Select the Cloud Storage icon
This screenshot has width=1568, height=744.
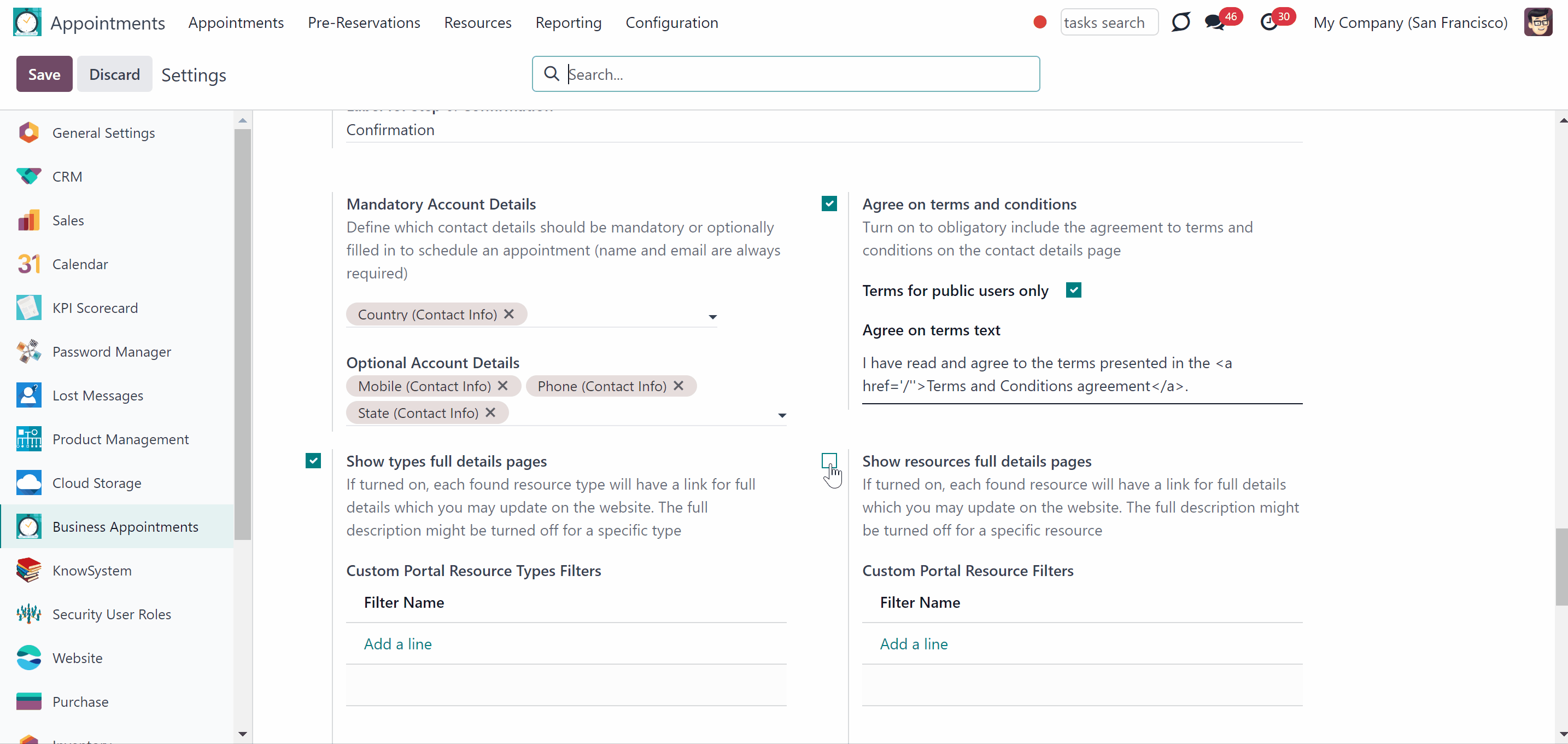click(28, 483)
